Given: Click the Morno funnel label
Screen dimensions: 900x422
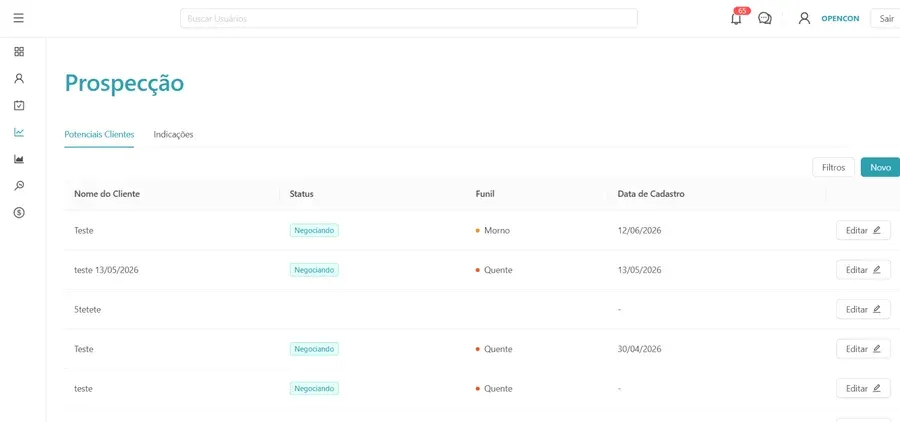Looking at the screenshot, I should point(497,230).
